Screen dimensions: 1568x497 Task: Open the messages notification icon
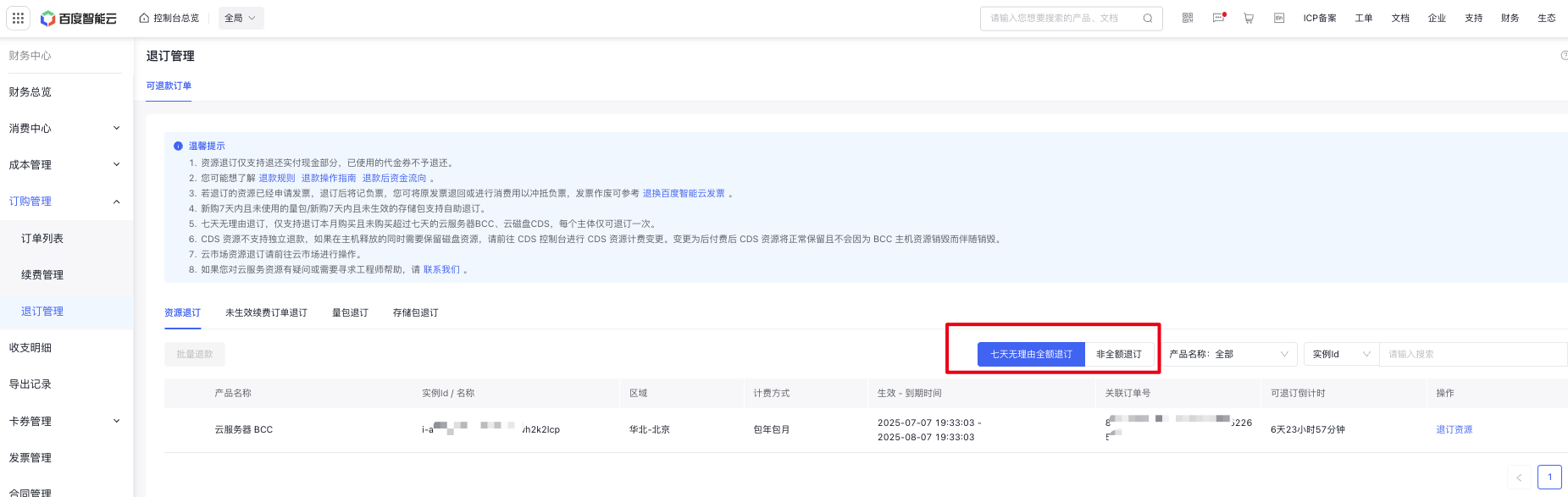(1218, 18)
